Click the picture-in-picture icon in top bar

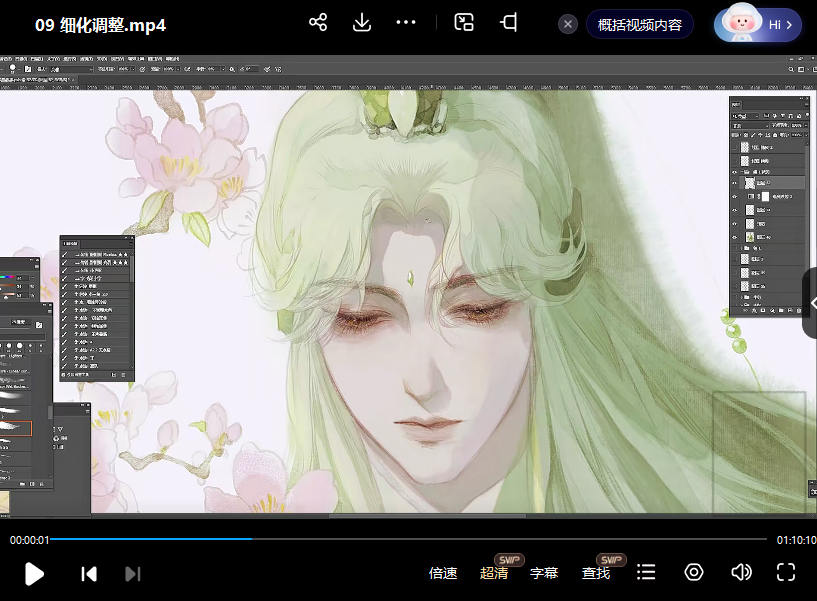click(x=464, y=23)
